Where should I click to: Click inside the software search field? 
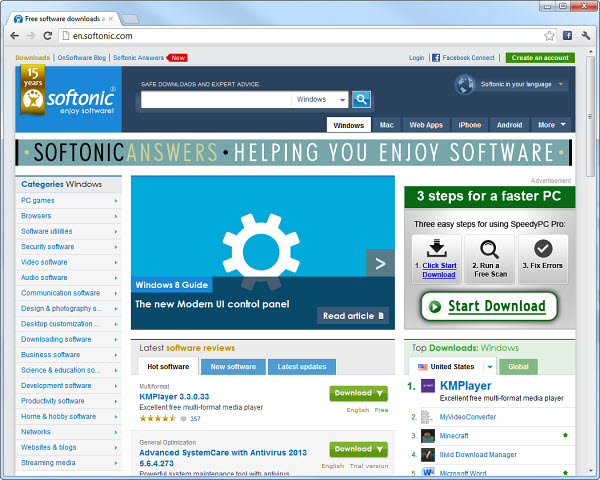coord(215,99)
